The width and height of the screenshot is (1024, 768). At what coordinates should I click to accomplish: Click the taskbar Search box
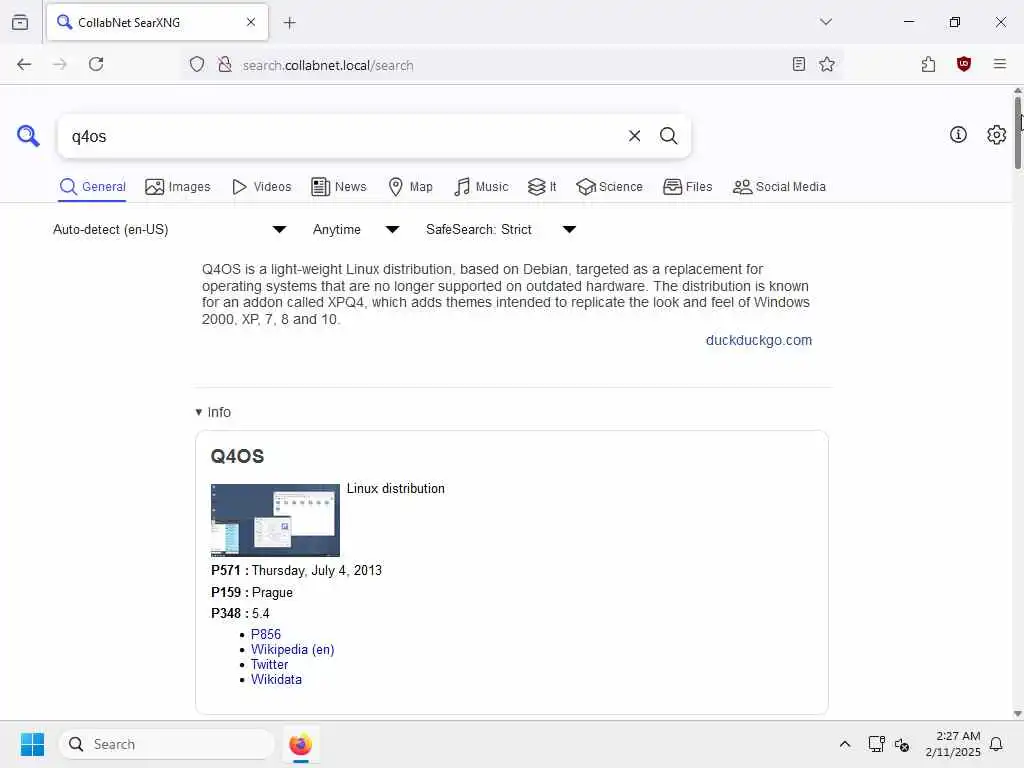click(x=167, y=744)
